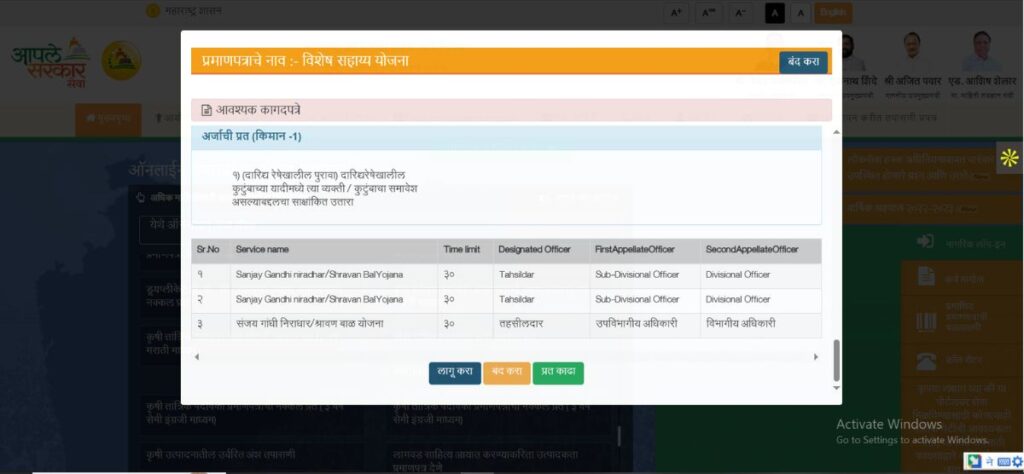Image resolution: width=1024 pixels, height=474 pixels.
Task: Click the yellow asterisk icon at right edge
Action: coord(1010,157)
